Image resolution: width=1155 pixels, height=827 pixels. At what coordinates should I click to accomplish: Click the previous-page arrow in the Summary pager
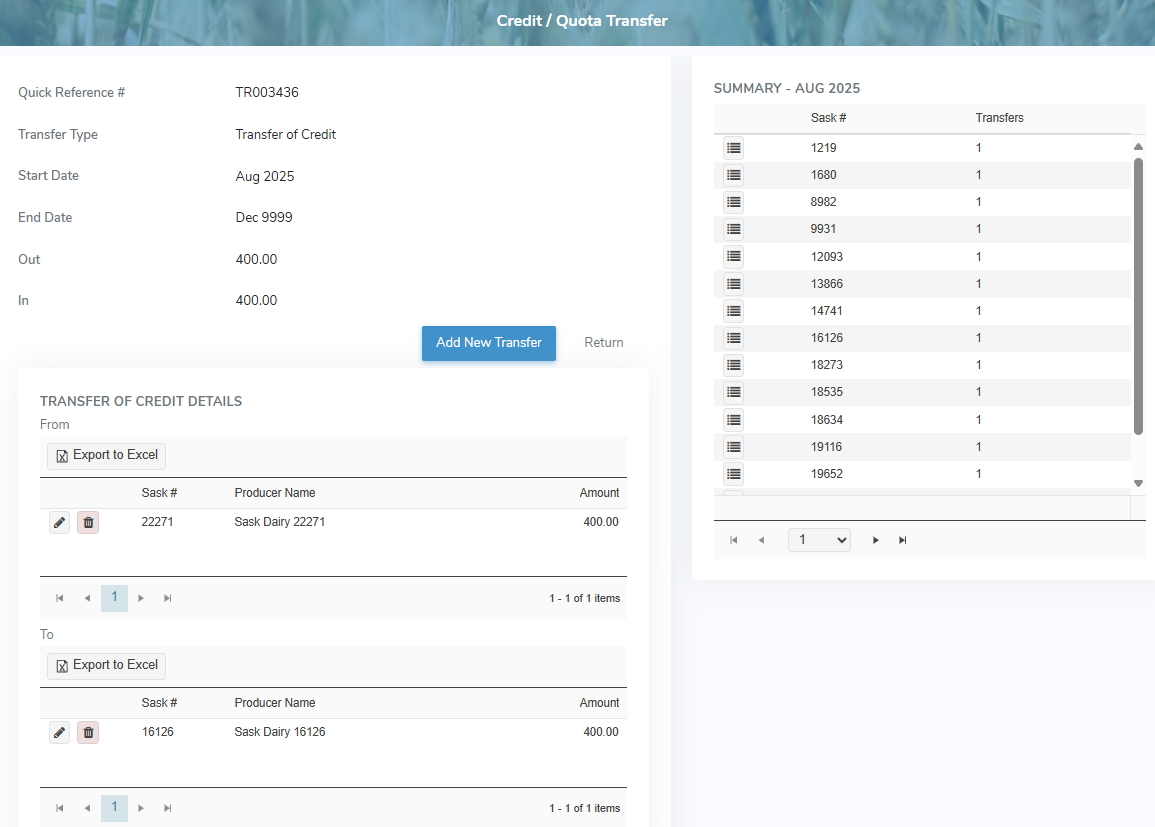click(x=762, y=539)
